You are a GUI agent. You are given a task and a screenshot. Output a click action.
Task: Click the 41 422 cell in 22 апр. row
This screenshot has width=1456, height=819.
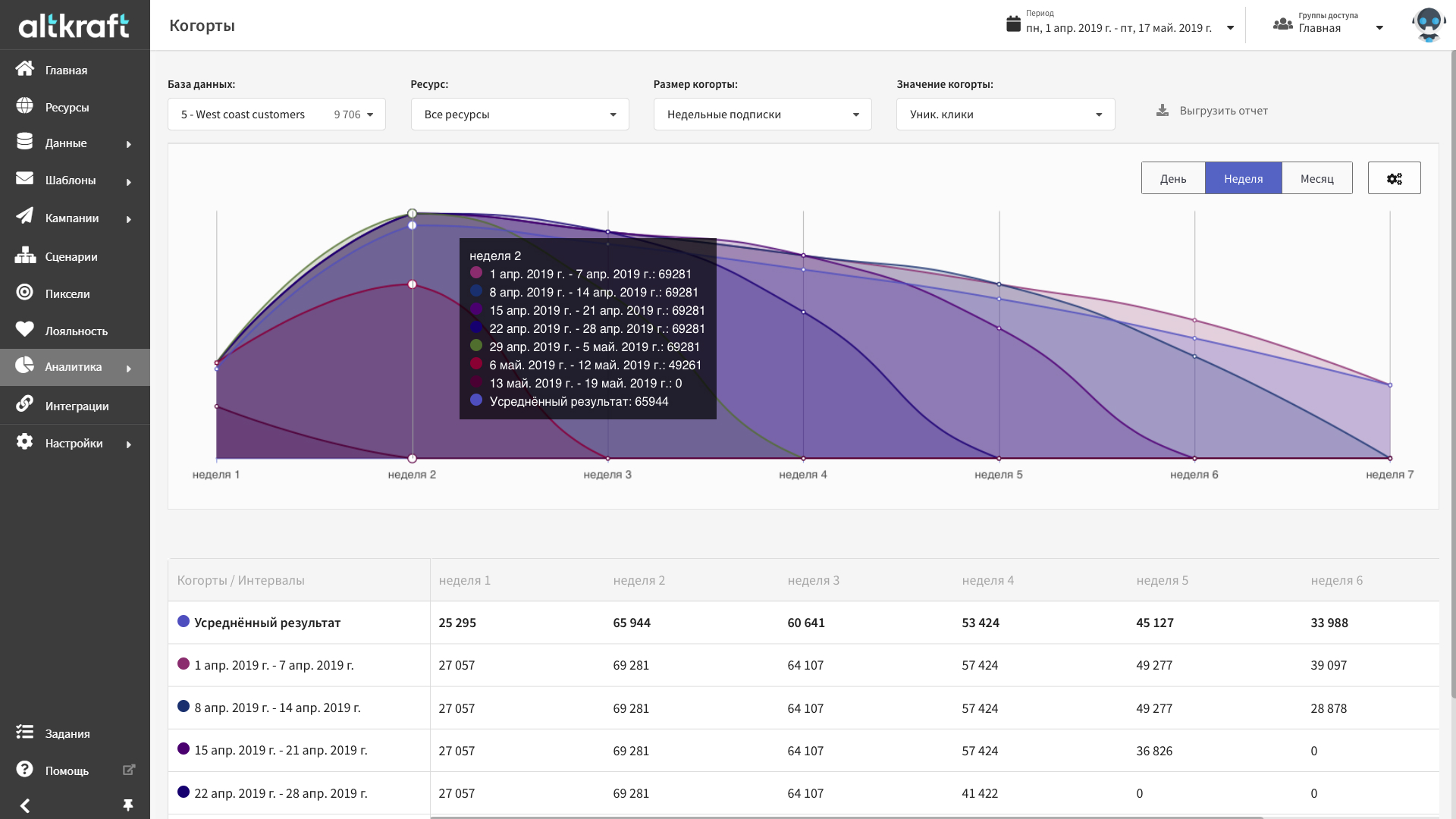pyautogui.click(x=980, y=794)
